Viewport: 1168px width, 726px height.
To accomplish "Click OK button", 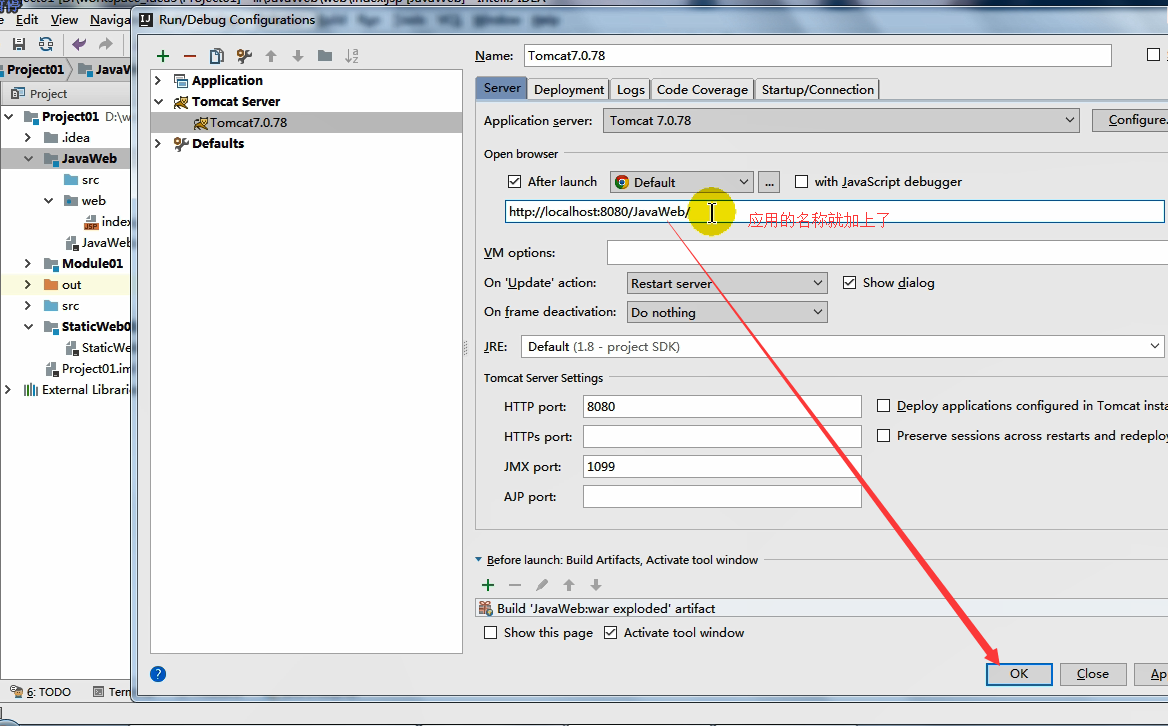I will point(1019,674).
